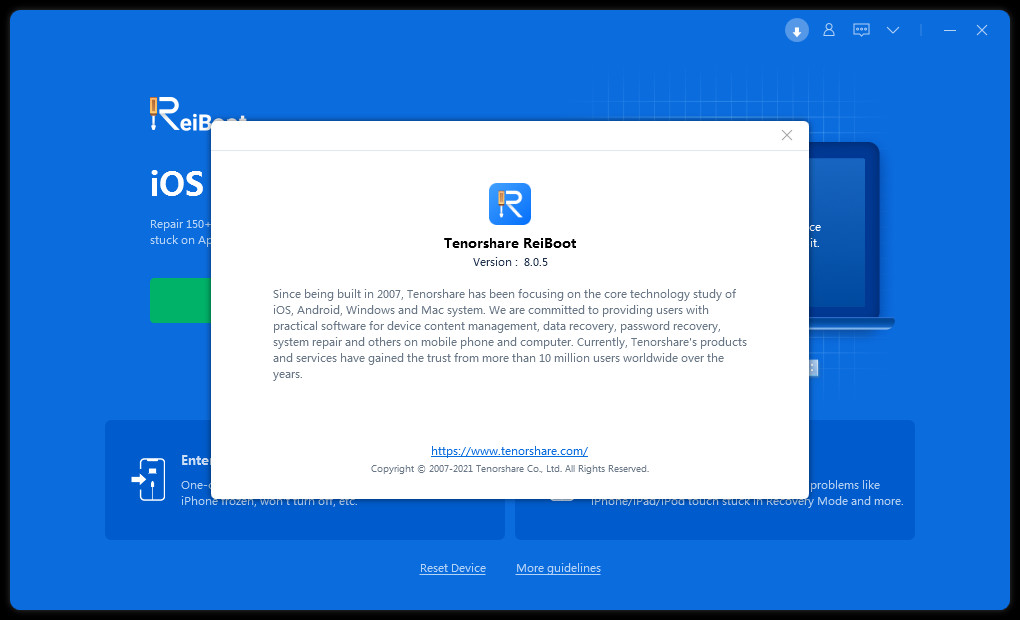The width and height of the screenshot is (1020, 620).
Task: Minimize the ReiBoot window
Action: [x=950, y=30]
